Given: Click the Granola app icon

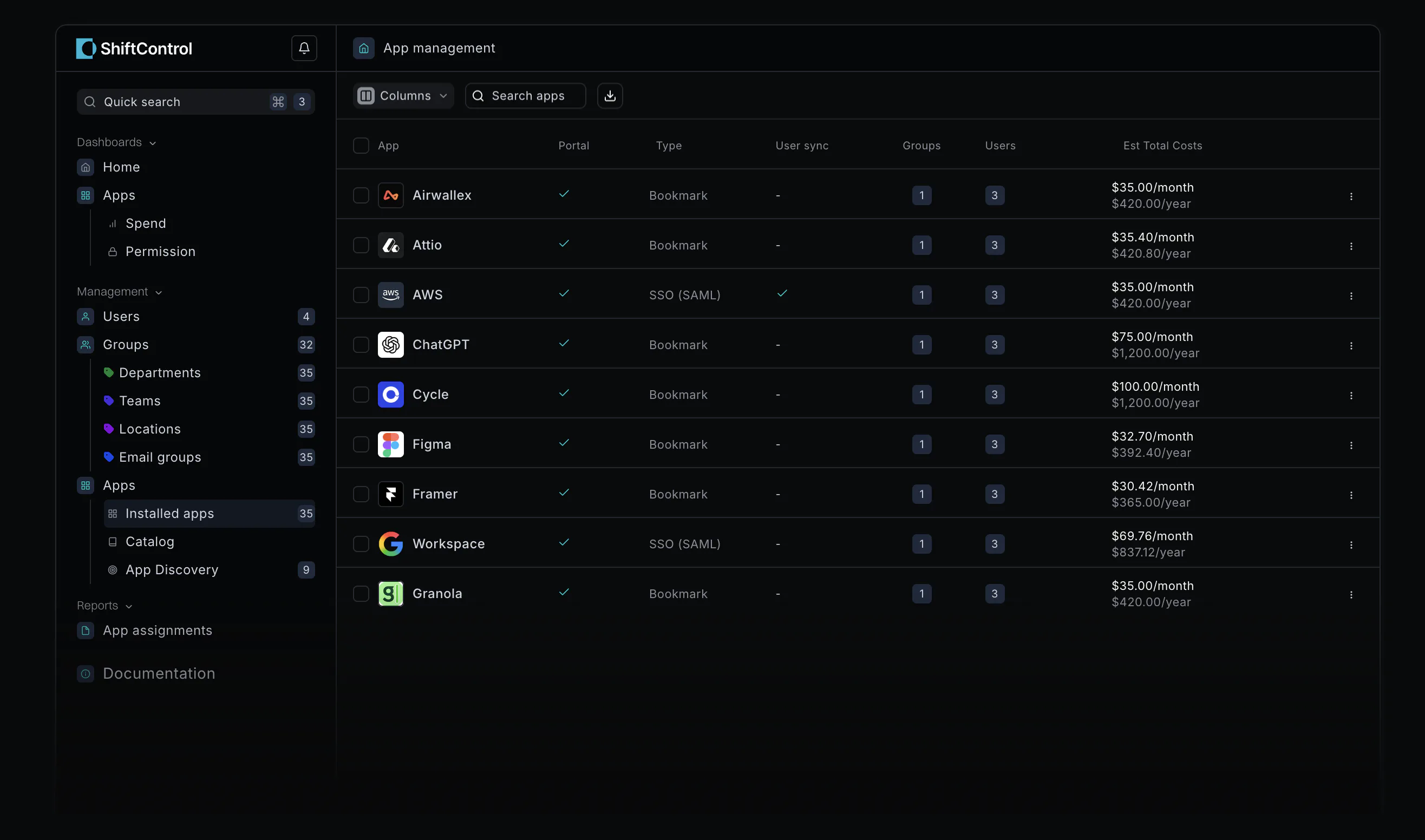Looking at the screenshot, I should [391, 594].
